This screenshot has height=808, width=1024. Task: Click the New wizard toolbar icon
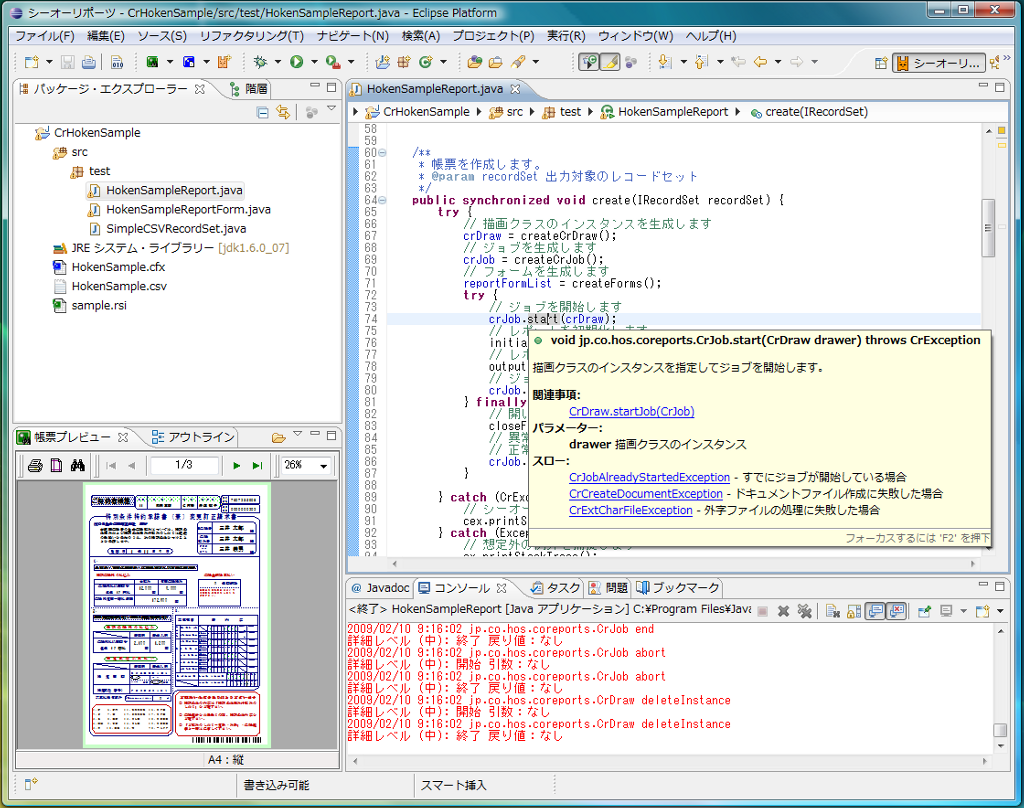[31, 62]
